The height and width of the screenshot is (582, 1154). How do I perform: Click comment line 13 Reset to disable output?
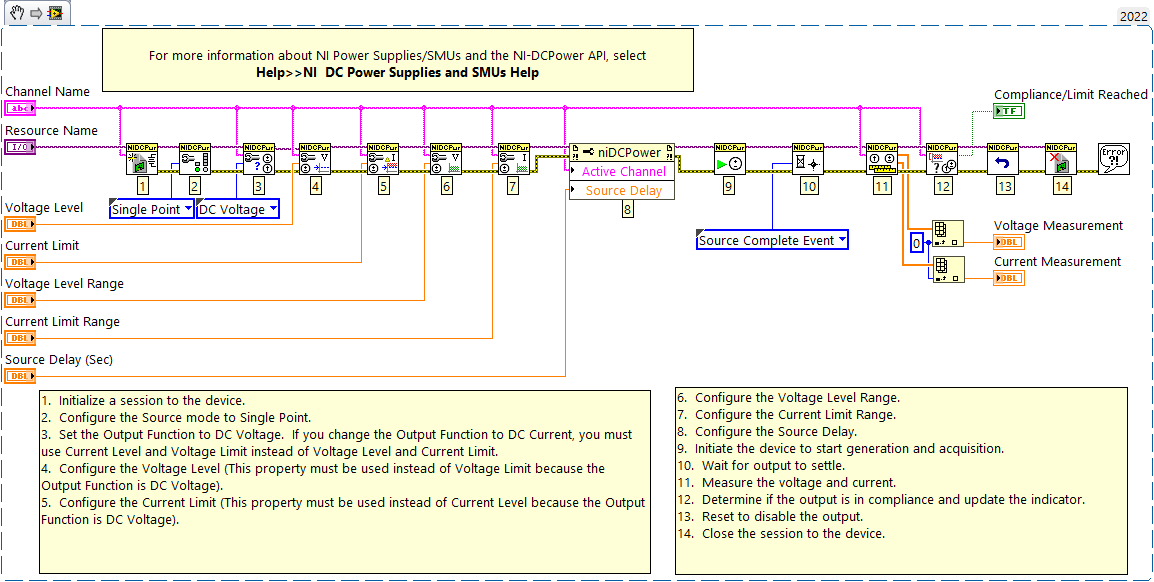point(771,517)
